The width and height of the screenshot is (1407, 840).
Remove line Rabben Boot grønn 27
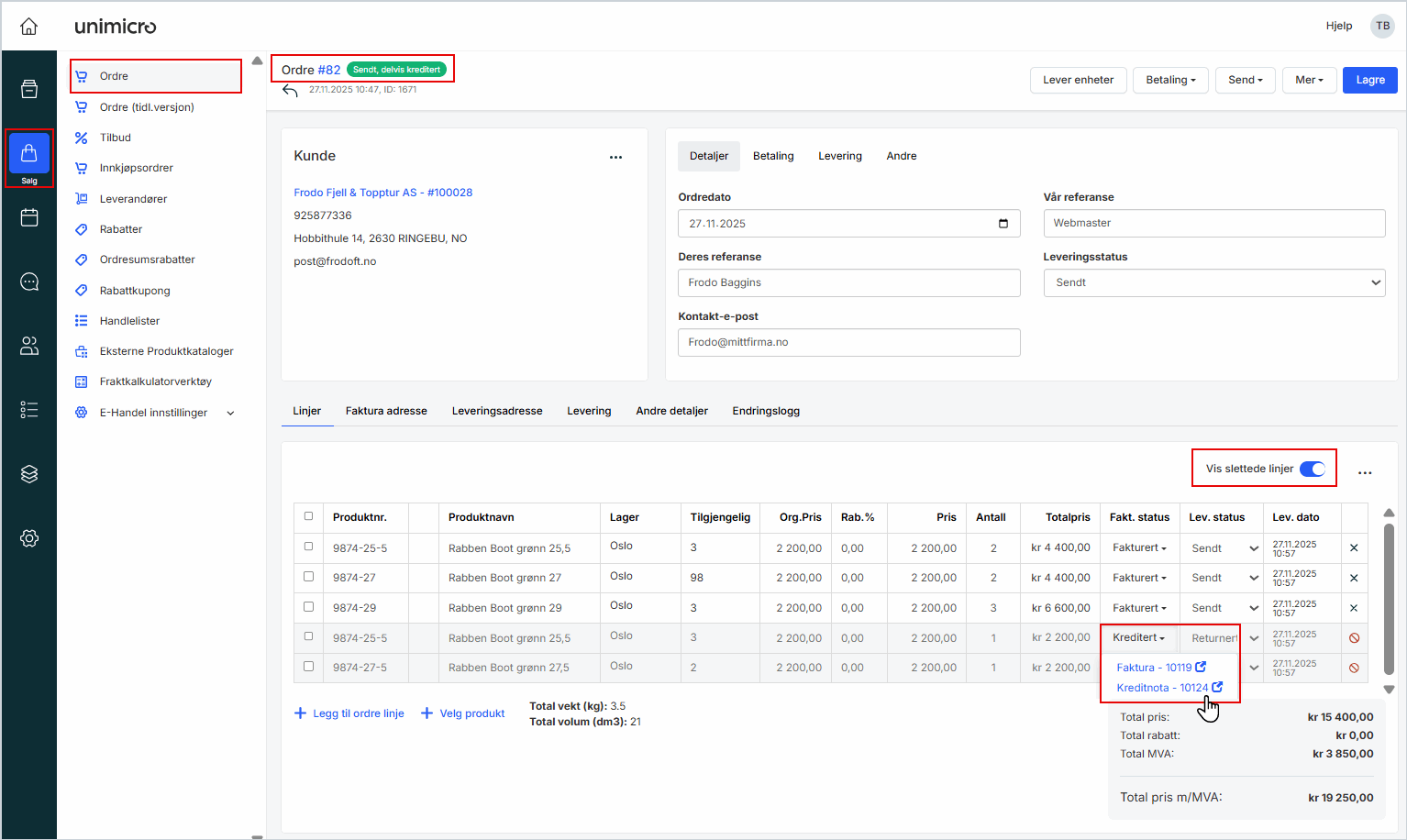click(x=1354, y=578)
